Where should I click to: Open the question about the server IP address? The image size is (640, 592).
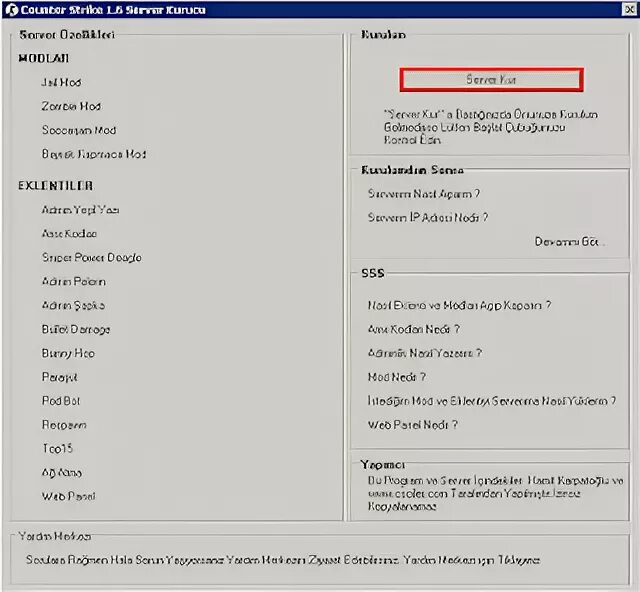click(x=428, y=217)
